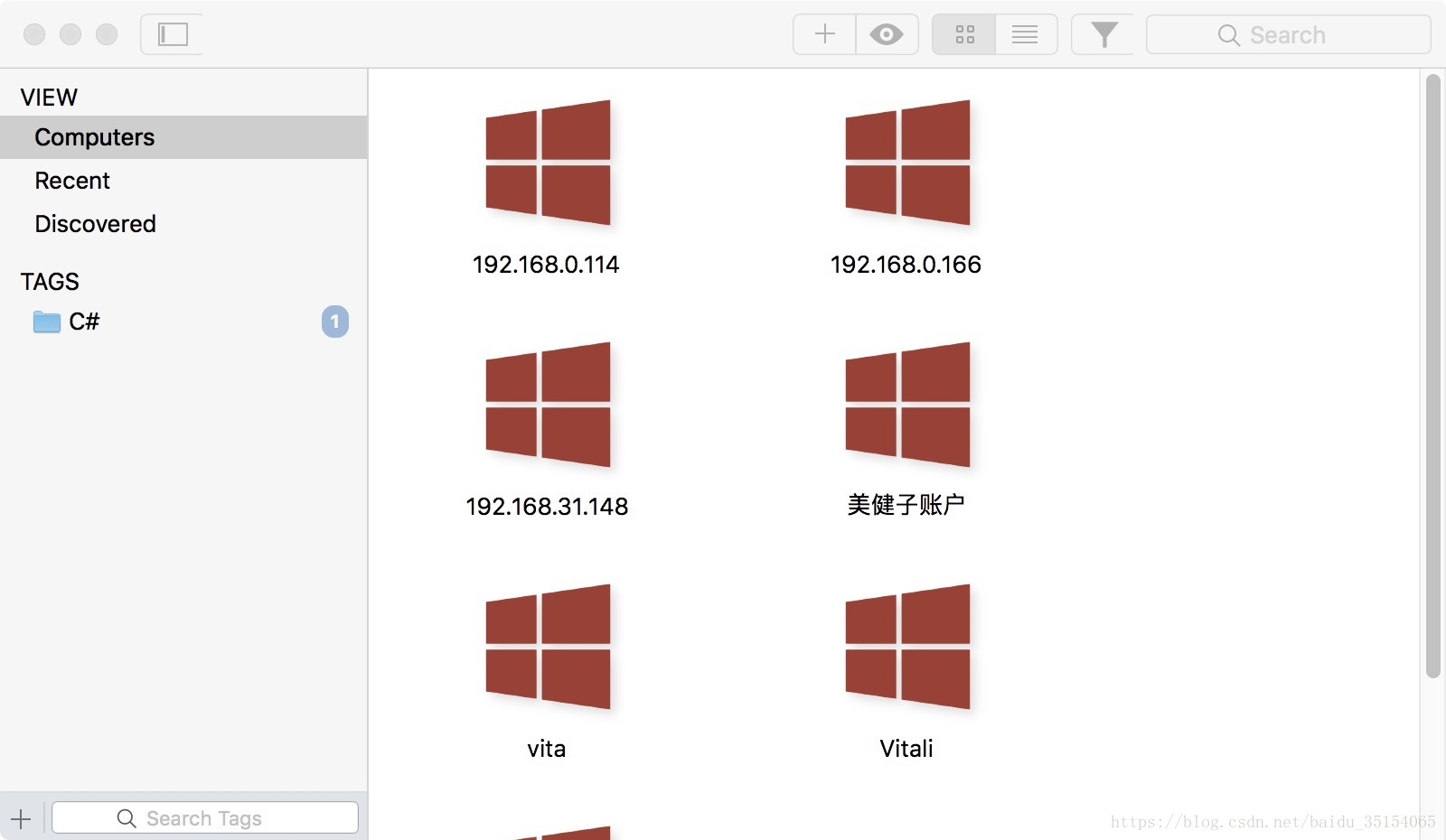Click the folder icon beside C#
Image resolution: width=1446 pixels, height=840 pixels.
[46, 322]
